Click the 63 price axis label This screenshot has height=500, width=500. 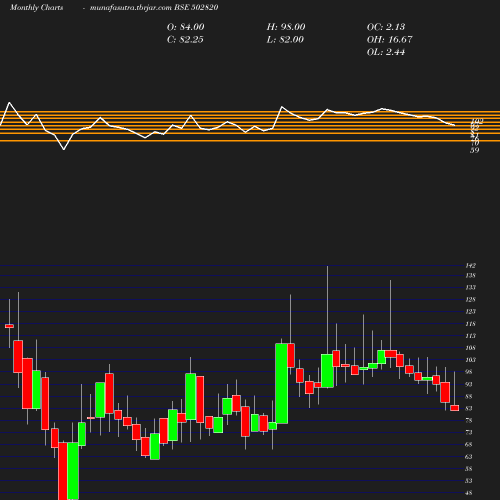point(469,457)
